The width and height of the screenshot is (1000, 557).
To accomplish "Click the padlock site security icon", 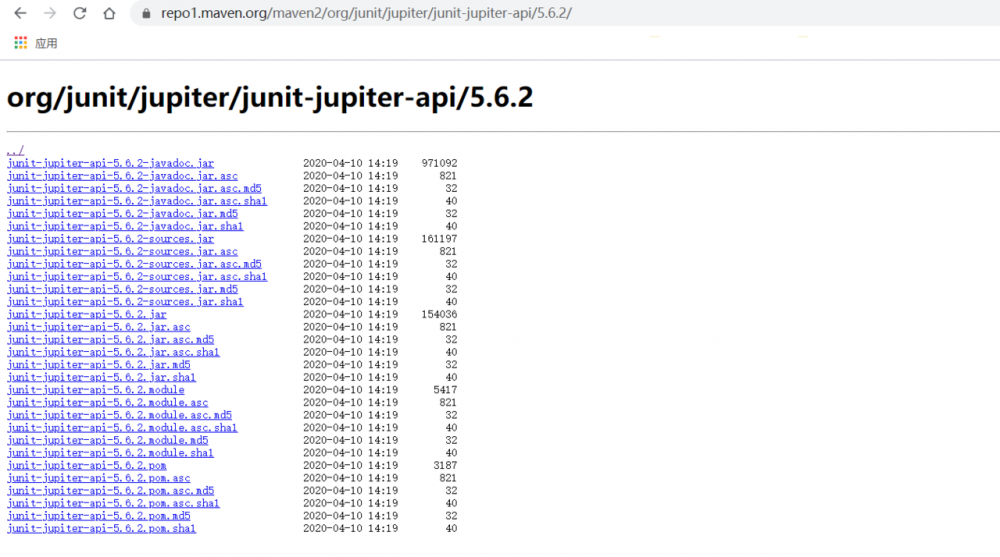I will (x=146, y=13).
